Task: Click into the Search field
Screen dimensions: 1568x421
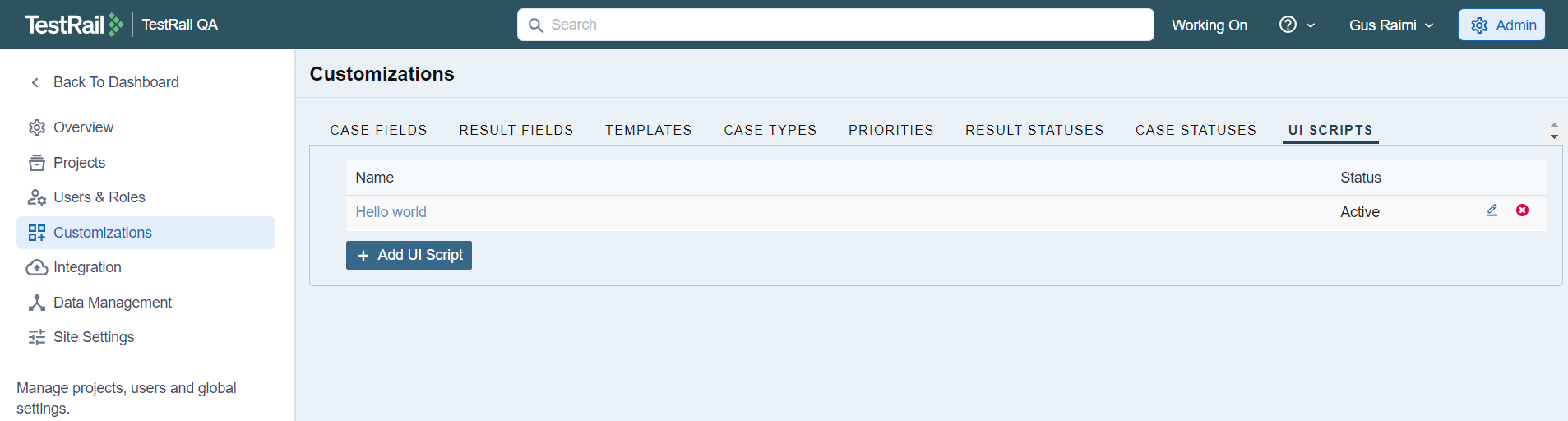Action: pos(835,25)
